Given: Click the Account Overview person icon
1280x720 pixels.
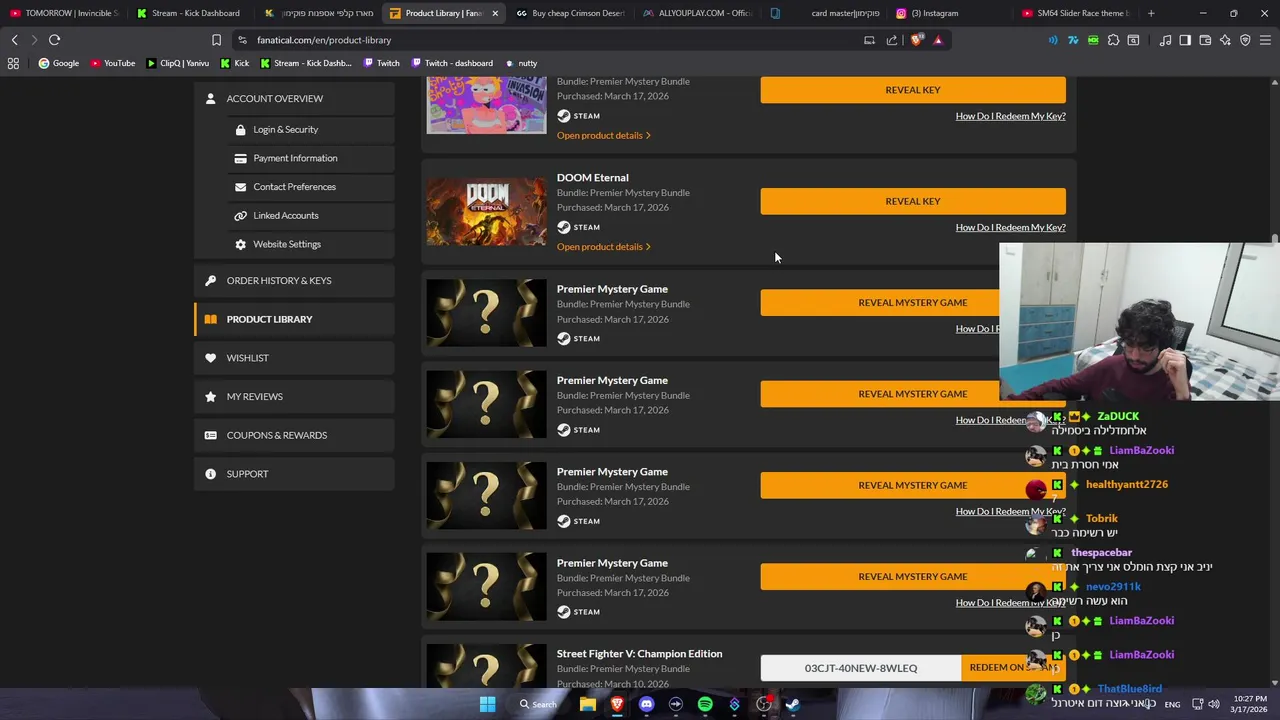Looking at the screenshot, I should [210, 98].
